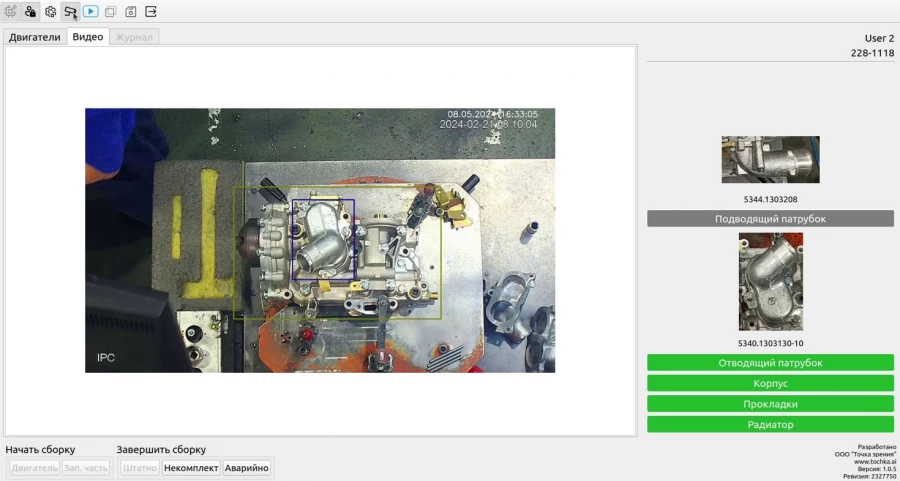This screenshot has height=481, width=900.
Task: Click the chip/processor toolbar icon
Action: coord(10,11)
